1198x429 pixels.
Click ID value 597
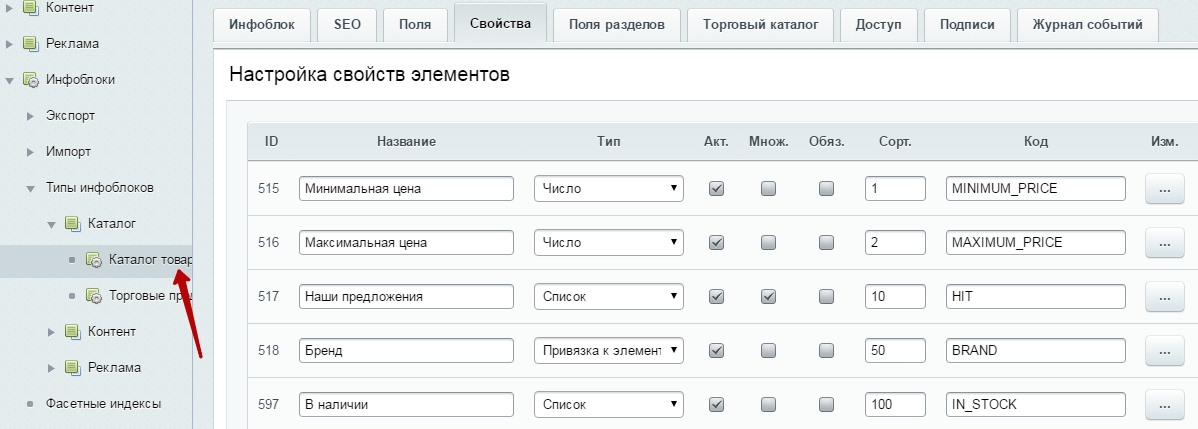click(x=270, y=405)
